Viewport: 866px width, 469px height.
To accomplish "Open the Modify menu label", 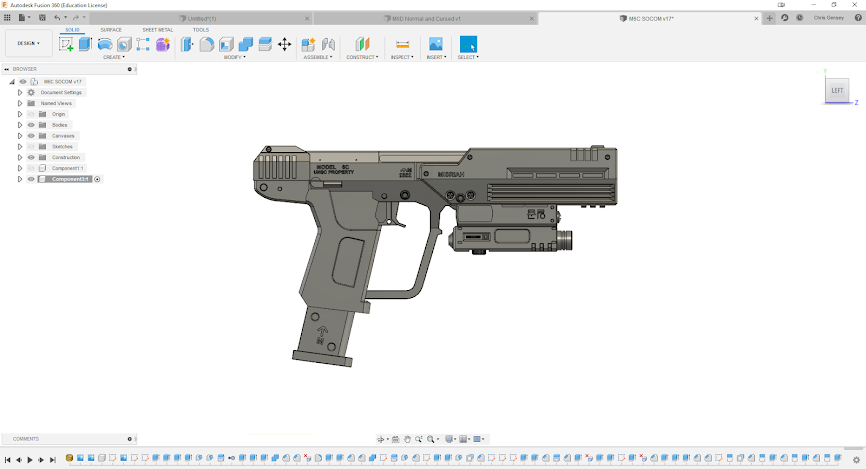I will [x=234, y=57].
